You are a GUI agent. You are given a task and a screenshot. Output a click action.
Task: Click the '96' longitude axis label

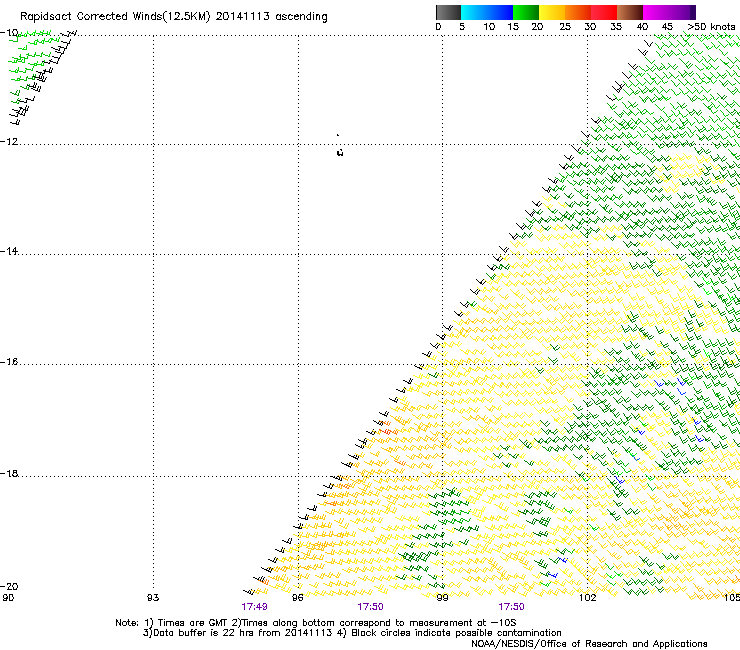tap(297, 598)
